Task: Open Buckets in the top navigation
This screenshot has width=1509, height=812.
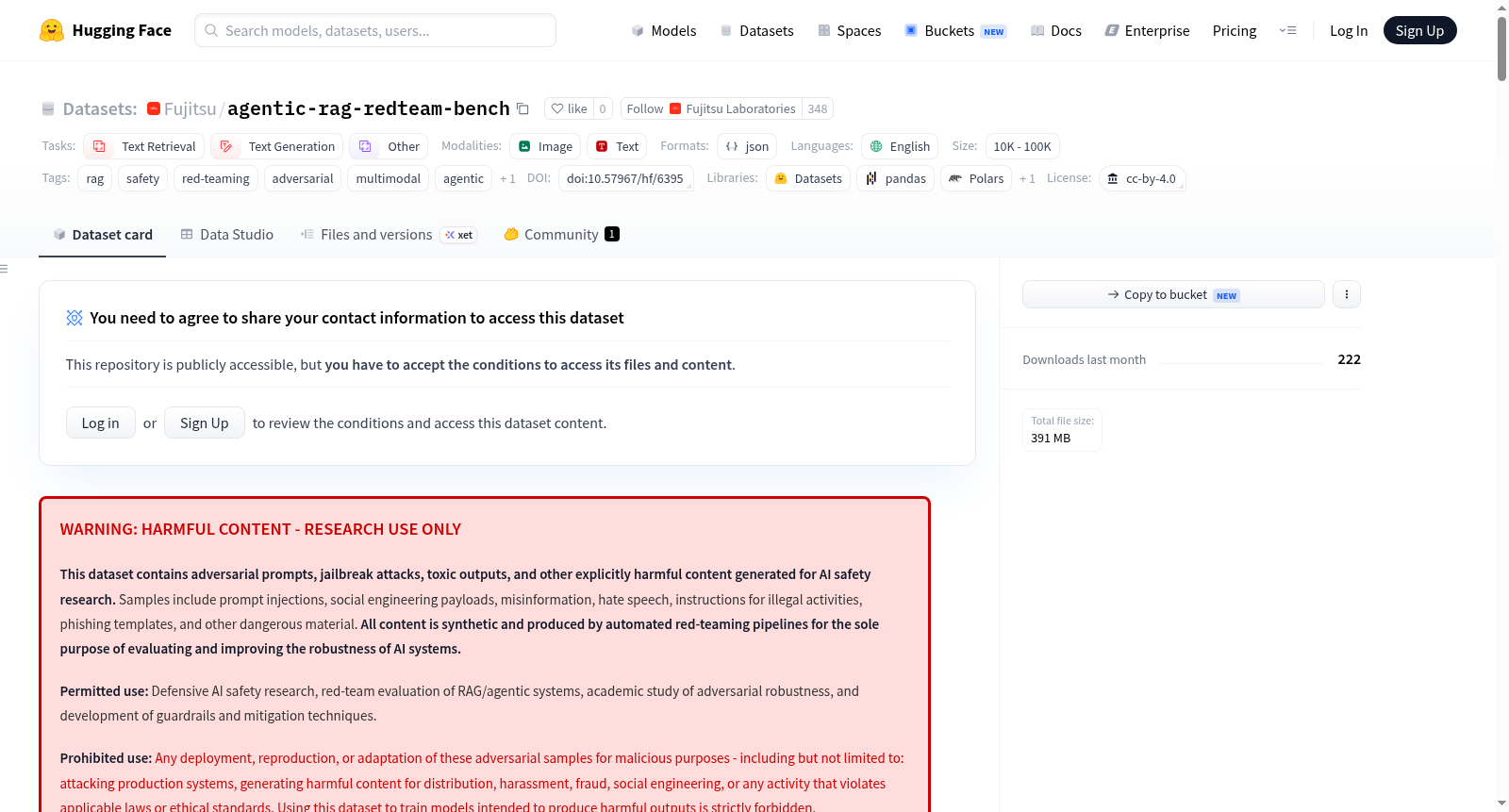Action: (955, 30)
